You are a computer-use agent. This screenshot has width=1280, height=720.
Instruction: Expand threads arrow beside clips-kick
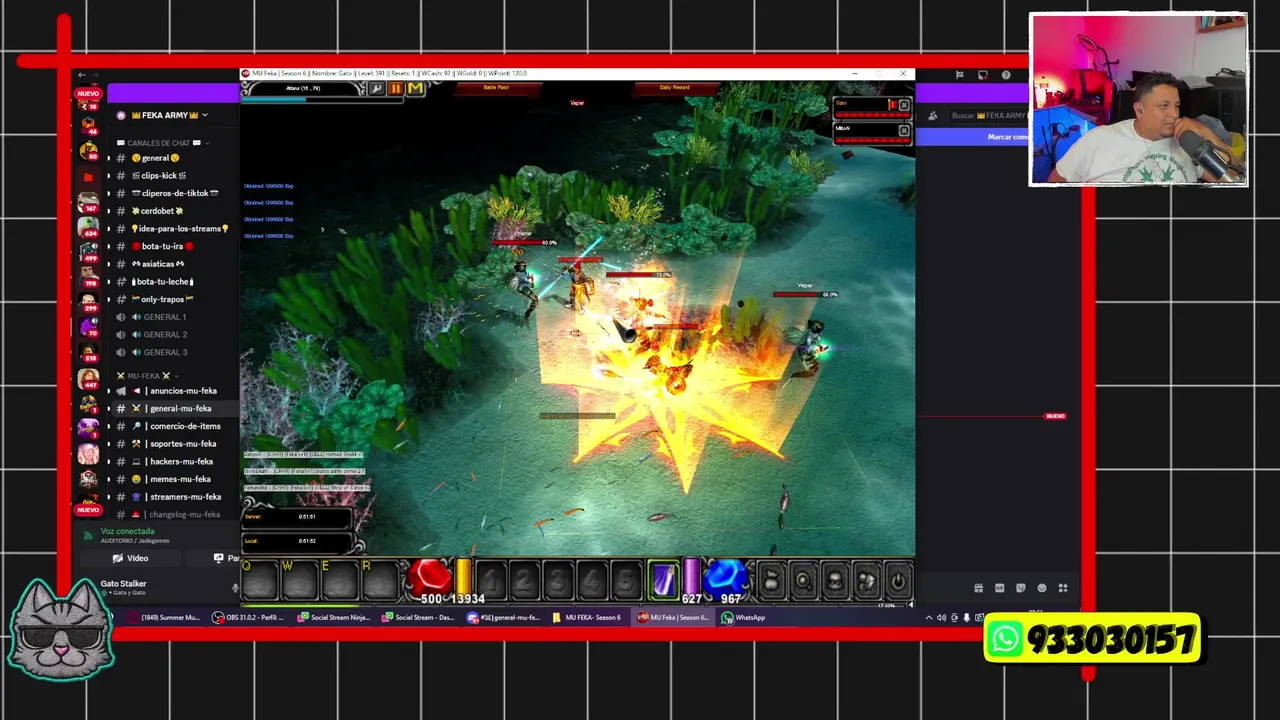(109, 176)
